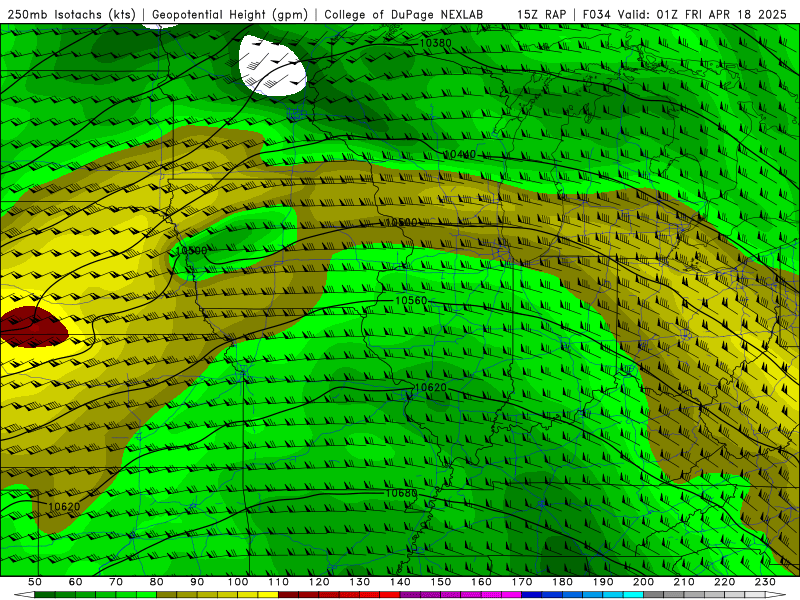Click the 210 label on the color scale
This screenshot has width=800, height=600.
click(684, 582)
